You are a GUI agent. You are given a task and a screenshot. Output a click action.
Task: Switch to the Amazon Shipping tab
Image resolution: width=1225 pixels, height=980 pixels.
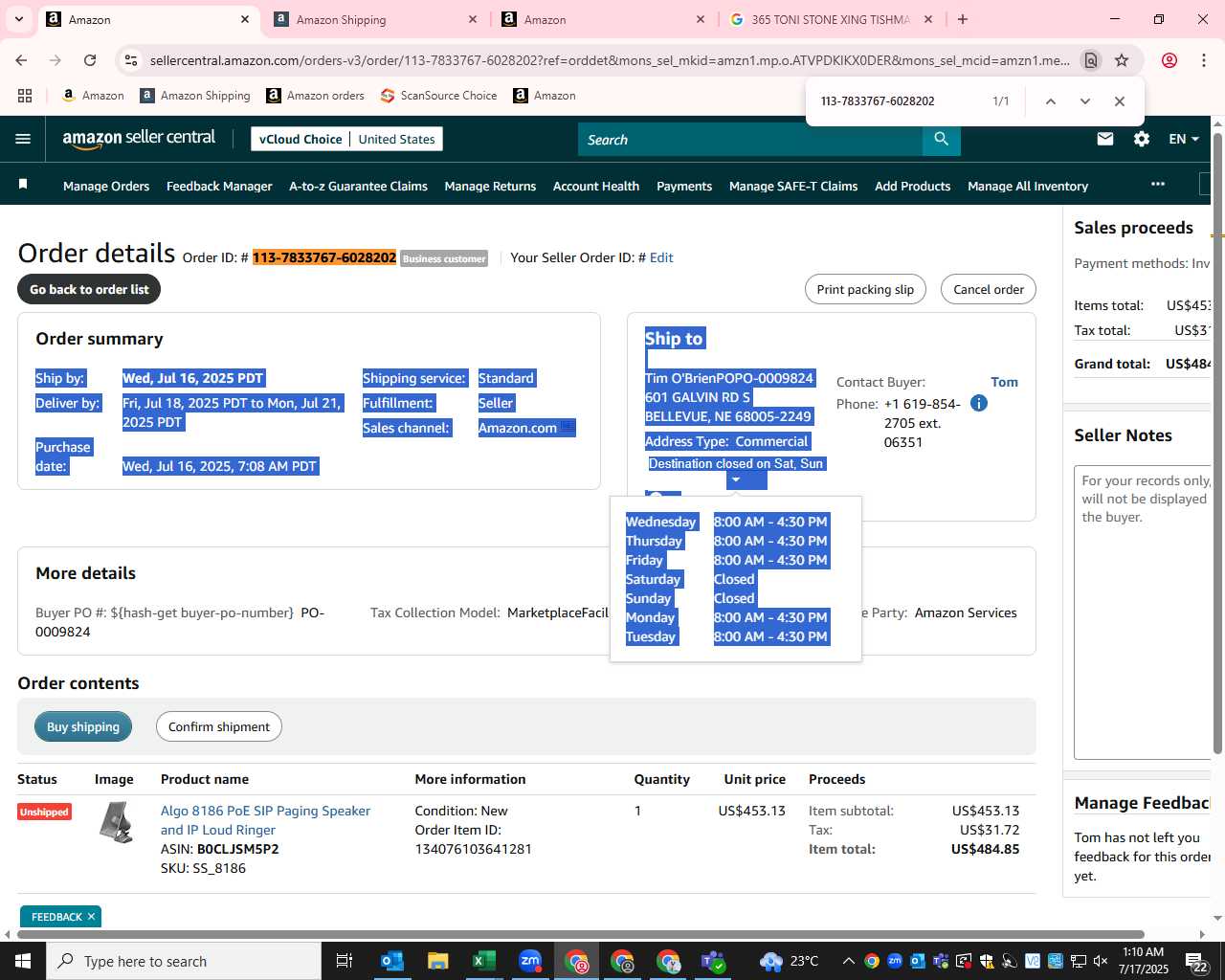(375, 19)
